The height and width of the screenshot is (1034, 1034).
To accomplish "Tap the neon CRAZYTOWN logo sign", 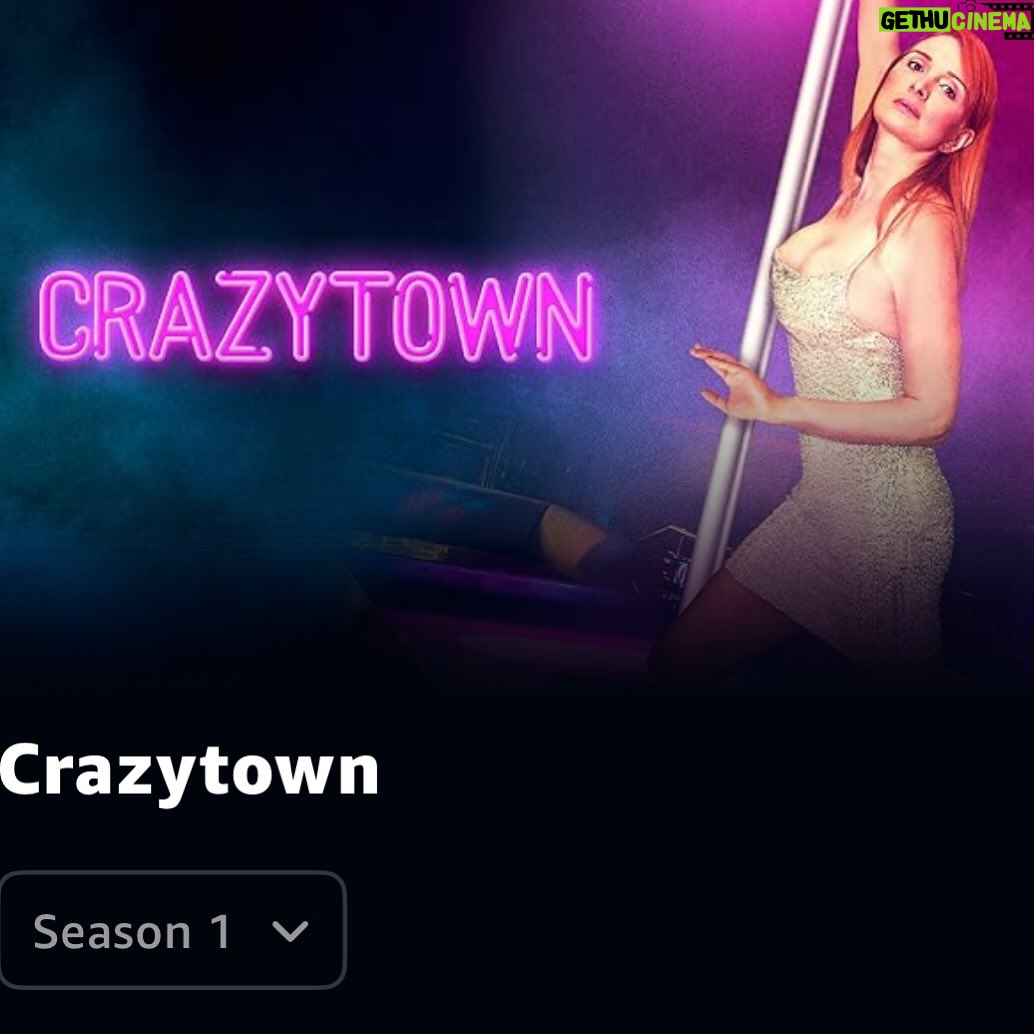I will pyautogui.click(x=317, y=317).
